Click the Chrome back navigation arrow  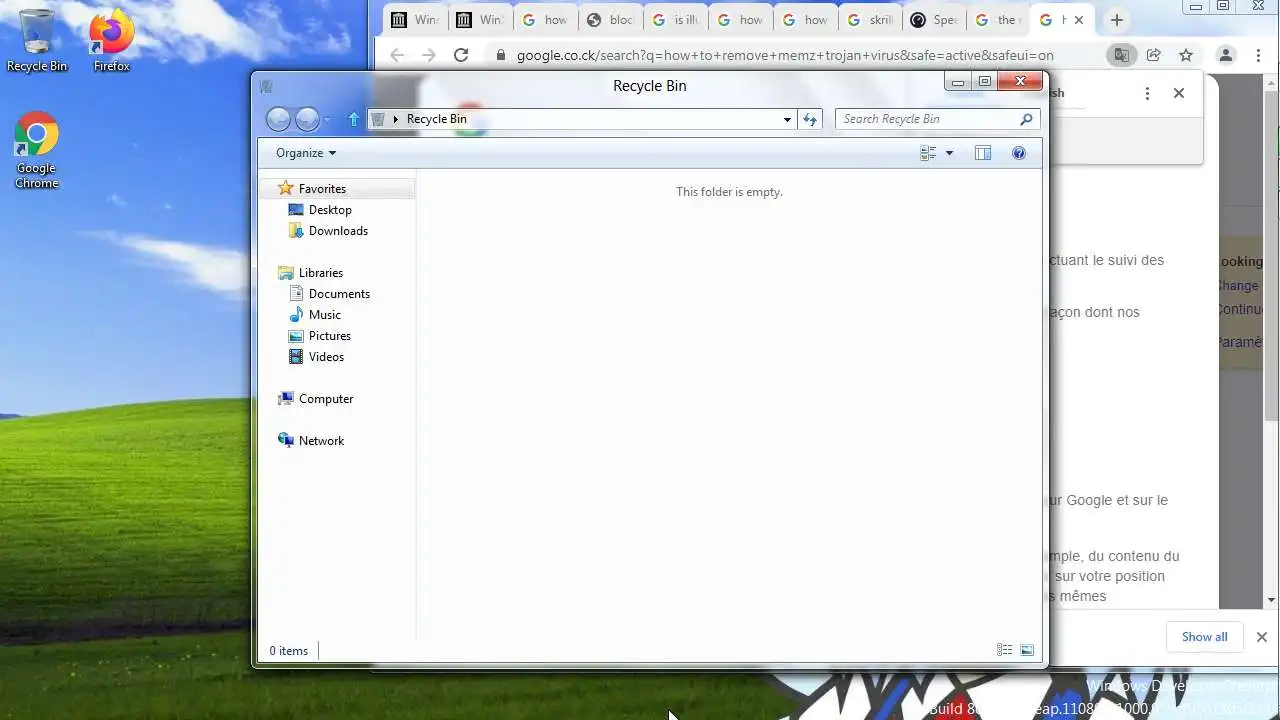[397, 56]
